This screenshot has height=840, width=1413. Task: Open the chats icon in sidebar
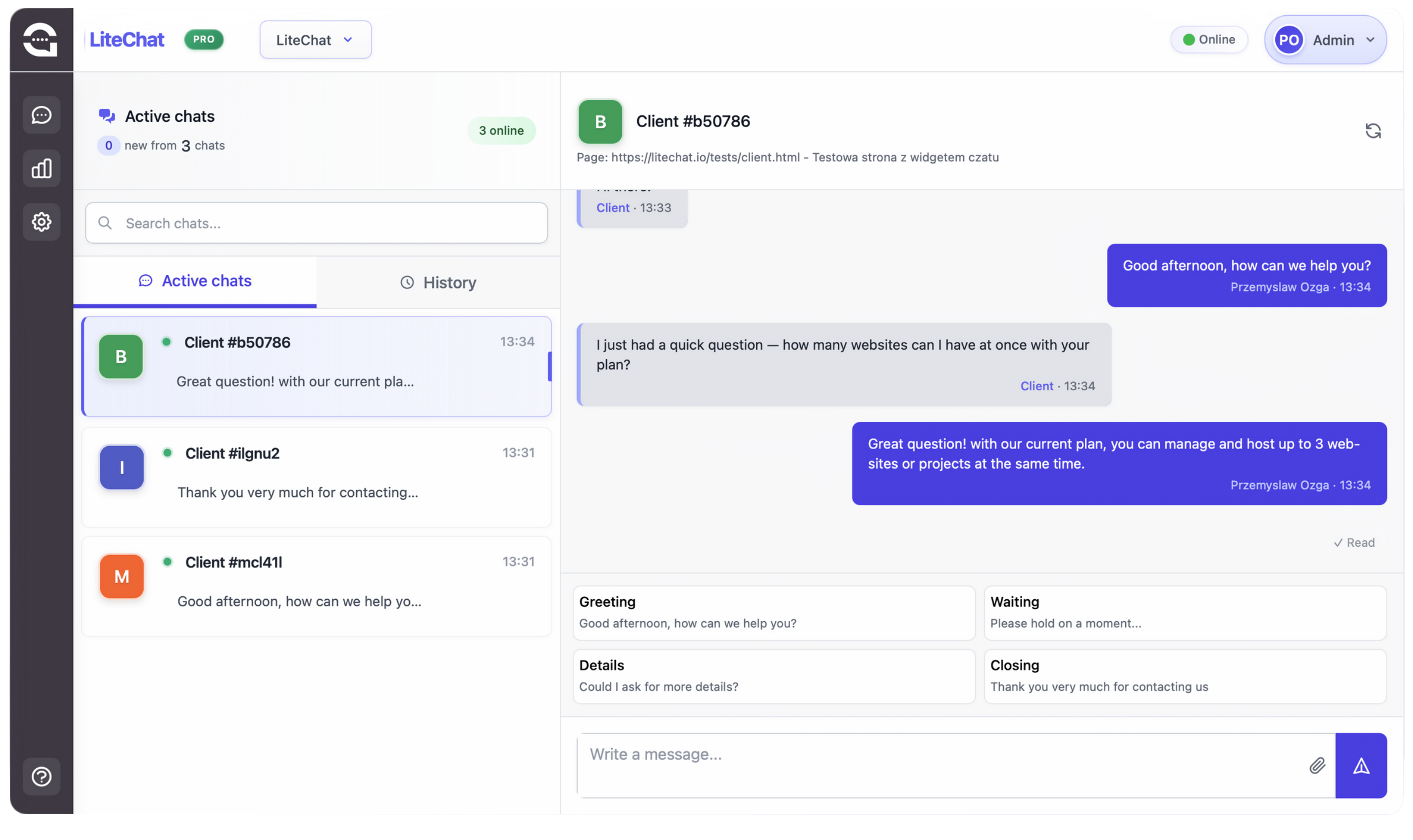[41, 115]
